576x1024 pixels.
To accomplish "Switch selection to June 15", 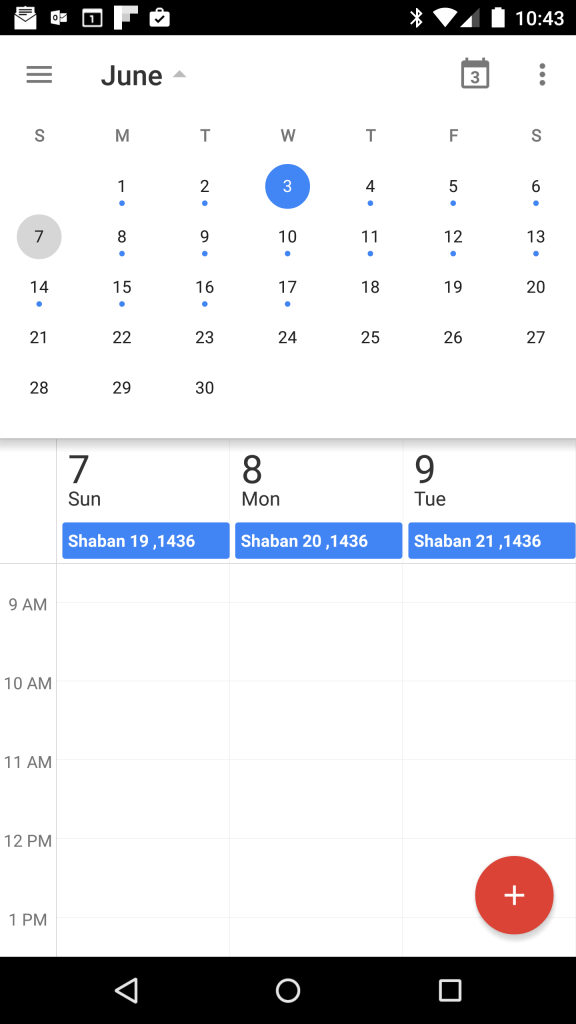I will [121, 287].
